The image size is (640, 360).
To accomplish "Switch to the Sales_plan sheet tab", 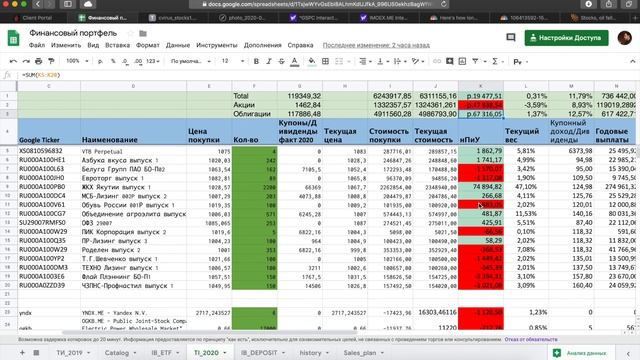I will pyautogui.click(x=363, y=353).
